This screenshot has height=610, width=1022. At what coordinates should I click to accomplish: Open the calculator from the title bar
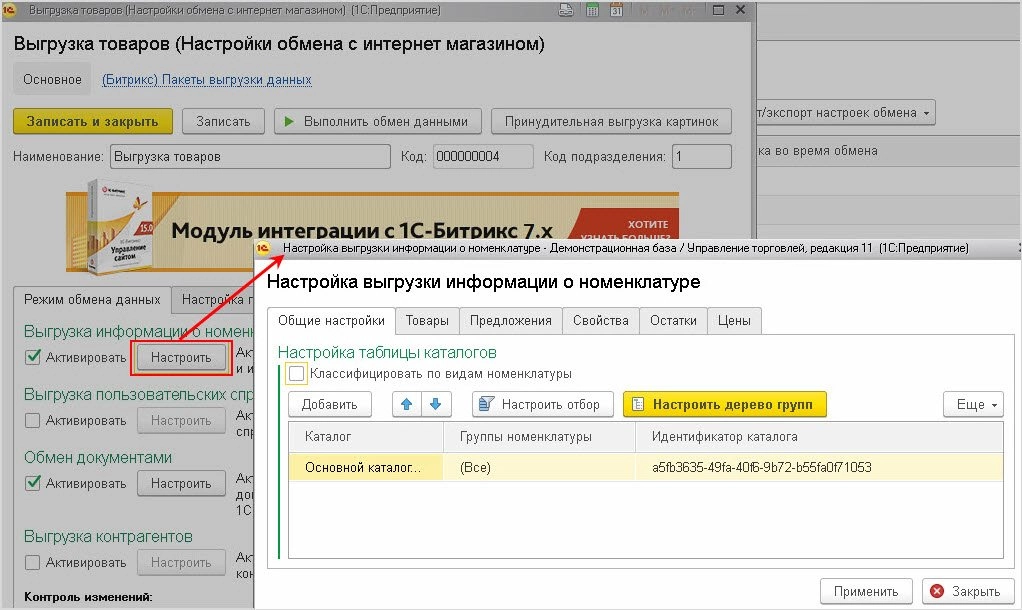pos(592,8)
